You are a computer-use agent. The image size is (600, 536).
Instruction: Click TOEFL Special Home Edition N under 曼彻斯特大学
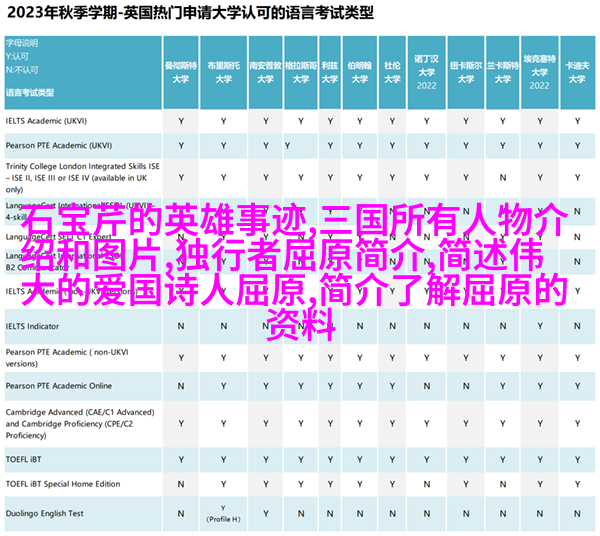coord(181,484)
